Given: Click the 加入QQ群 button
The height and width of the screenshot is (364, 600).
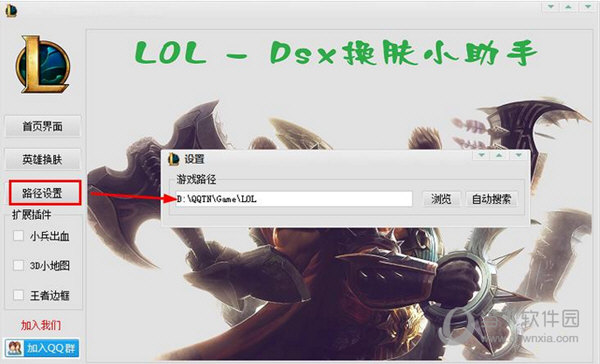Looking at the screenshot, I should tap(42, 348).
